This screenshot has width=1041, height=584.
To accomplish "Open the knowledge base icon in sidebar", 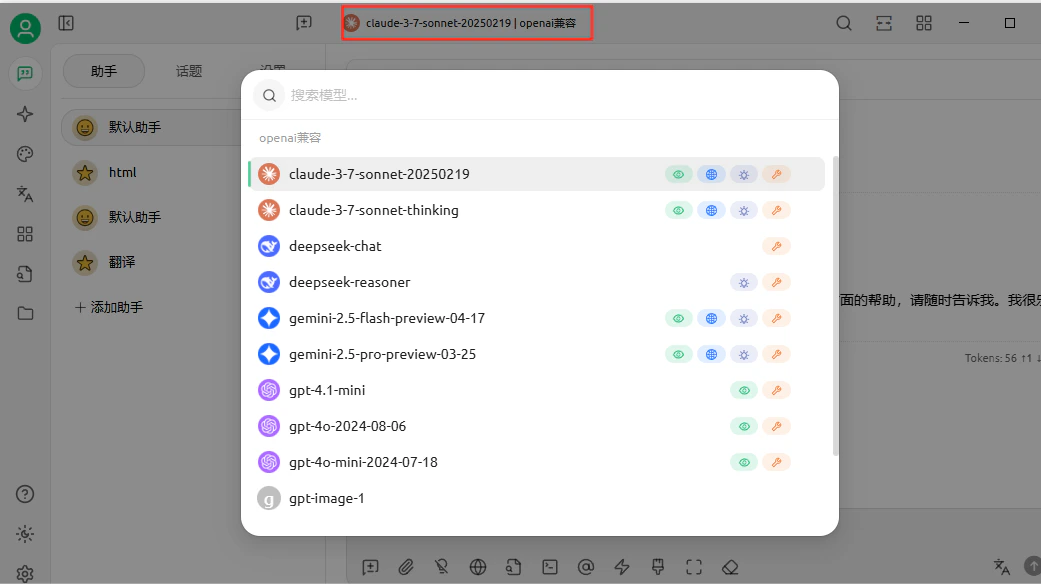I will pyautogui.click(x=25, y=273).
